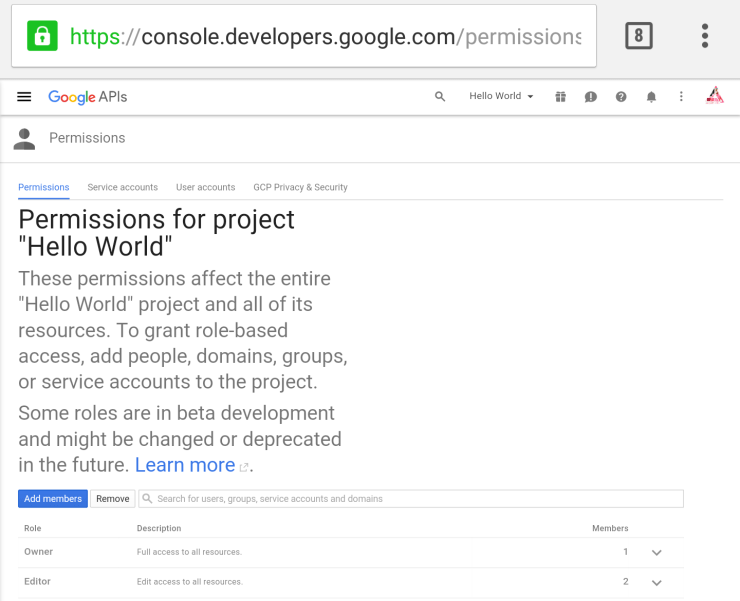Click the search magnifier icon in header
The height and width of the screenshot is (601, 740).
[x=440, y=97]
